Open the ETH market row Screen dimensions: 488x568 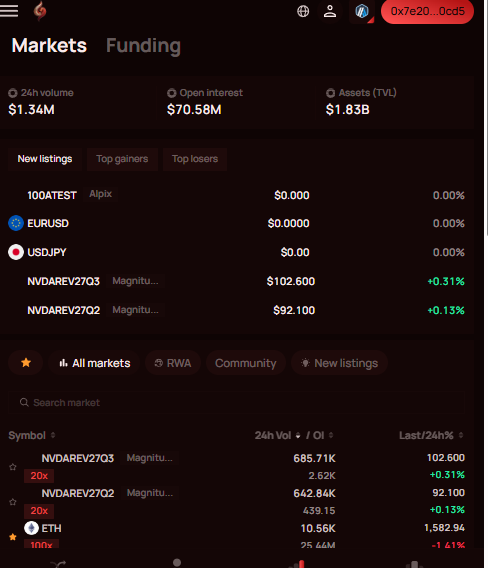coord(236,535)
